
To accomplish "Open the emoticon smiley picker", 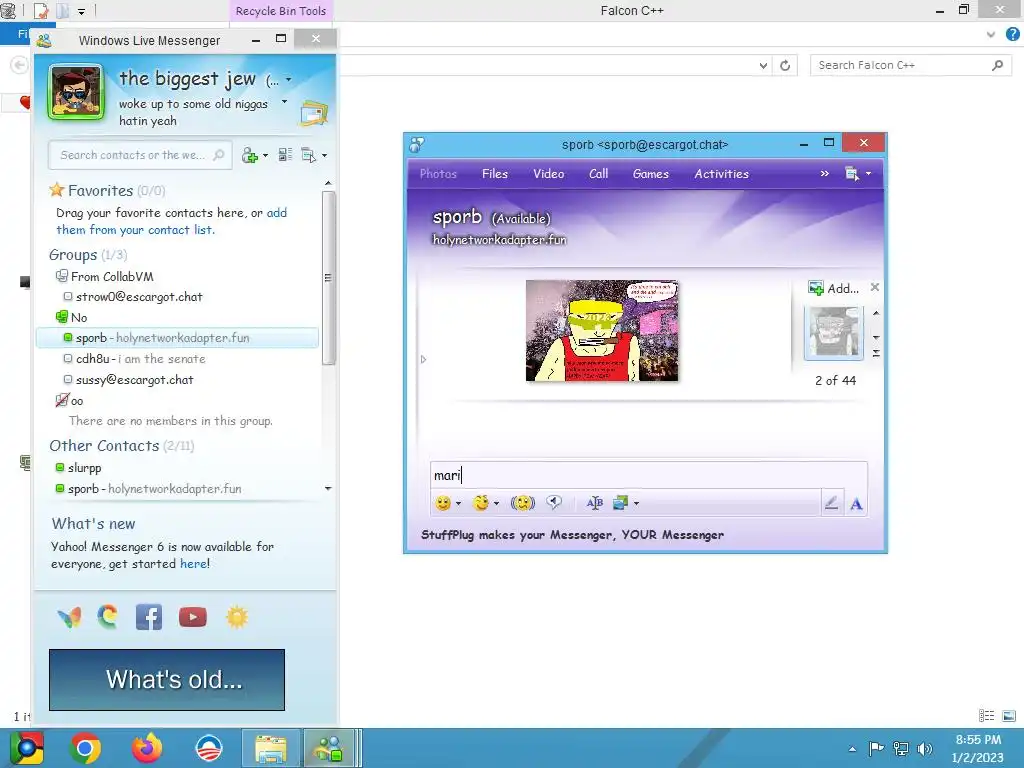I will [443, 503].
